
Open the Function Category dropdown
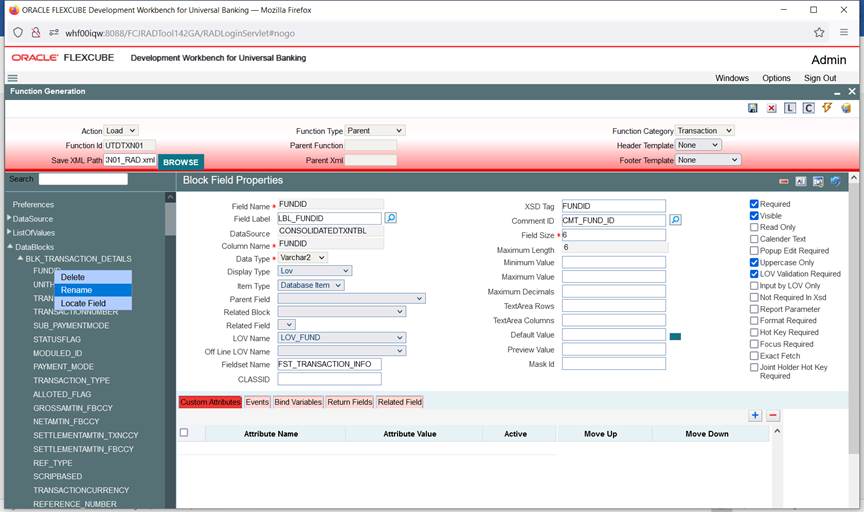[x=704, y=131]
